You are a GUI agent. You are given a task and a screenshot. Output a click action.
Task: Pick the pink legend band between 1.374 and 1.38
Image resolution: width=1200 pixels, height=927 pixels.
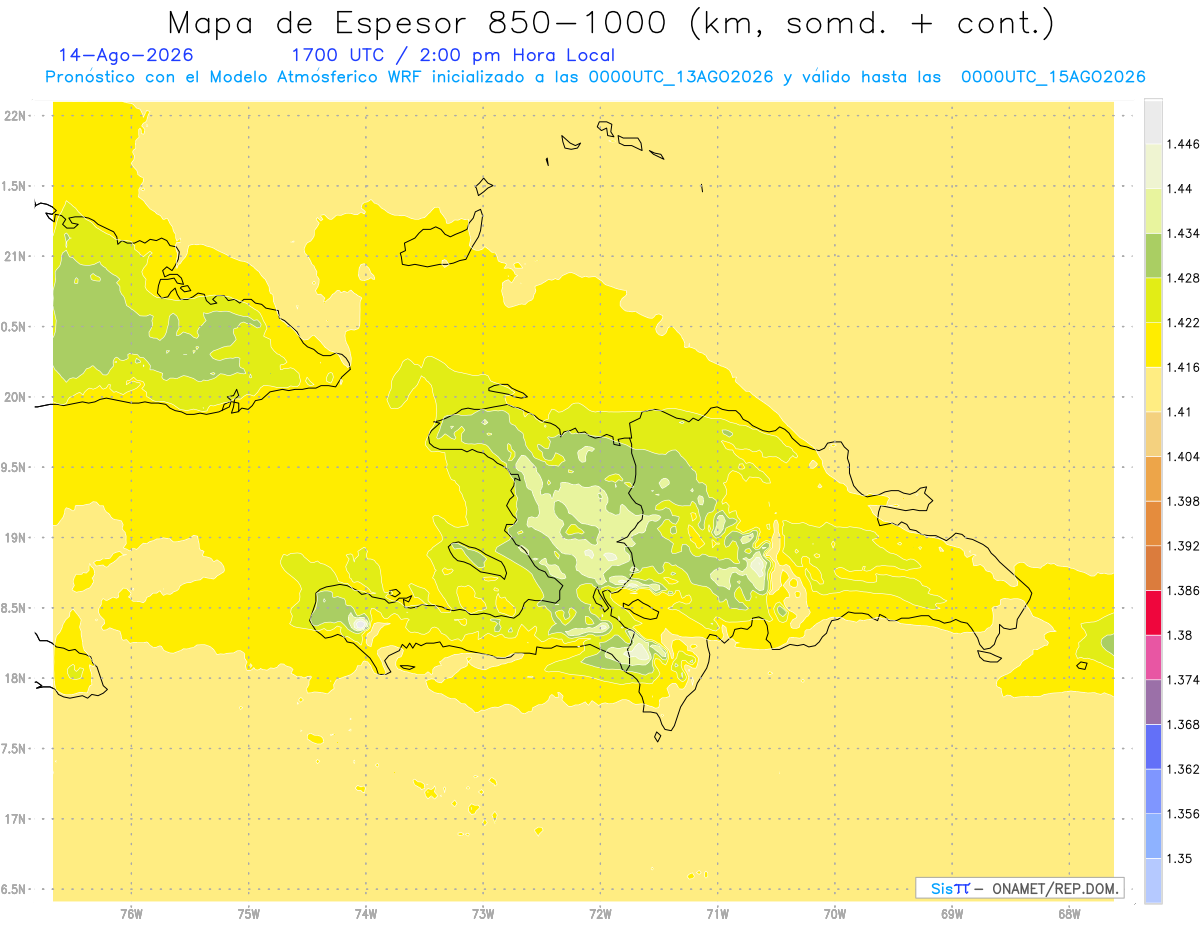1153,657
